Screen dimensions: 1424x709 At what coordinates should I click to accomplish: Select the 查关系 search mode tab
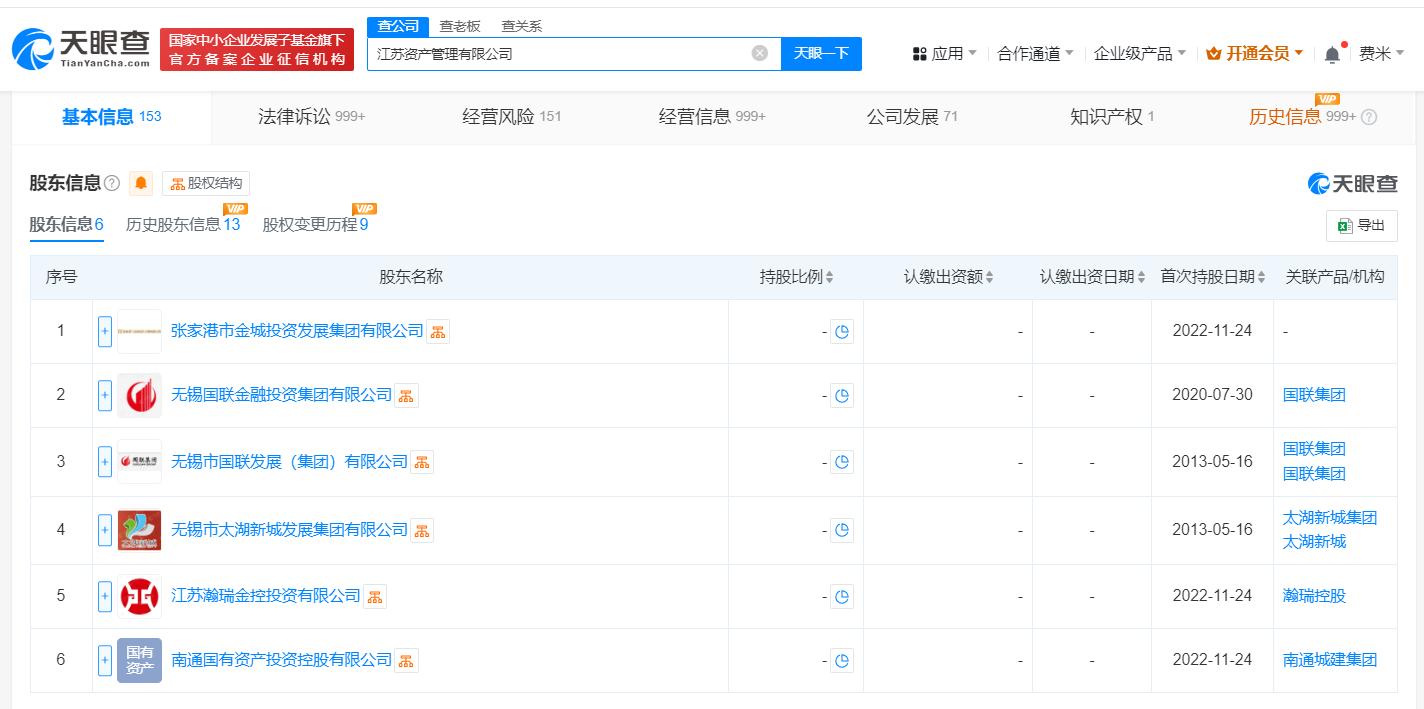[x=521, y=26]
